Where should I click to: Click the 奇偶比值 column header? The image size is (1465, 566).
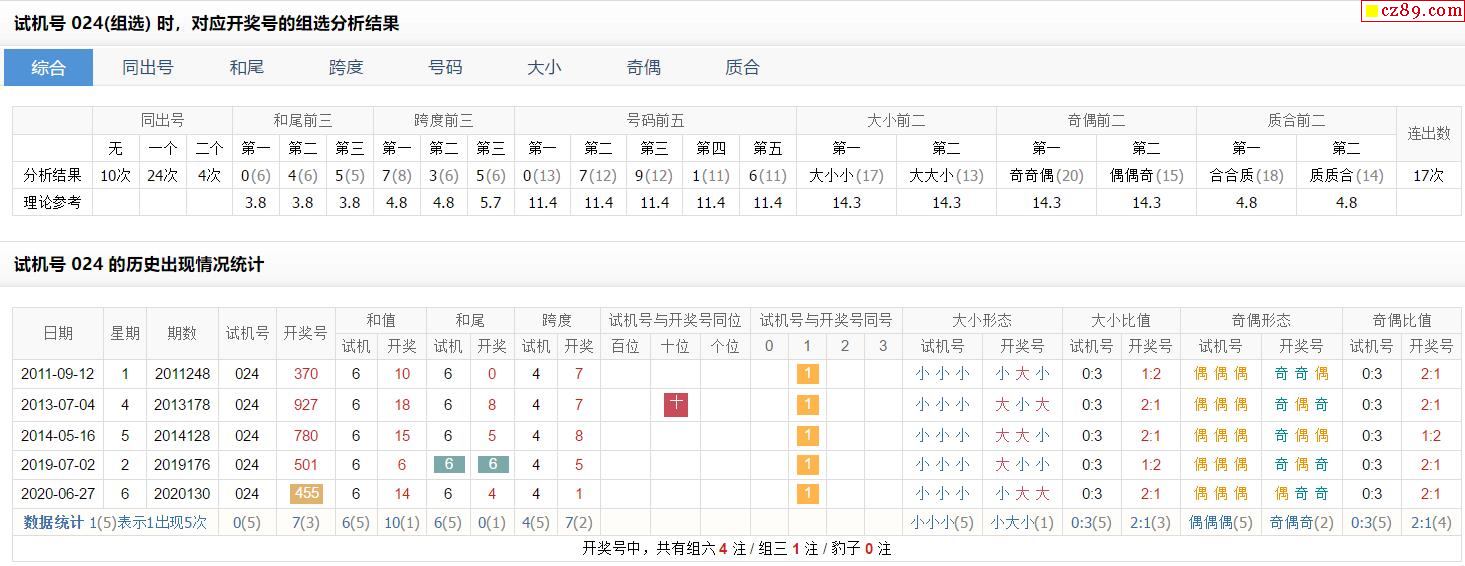[1401, 320]
